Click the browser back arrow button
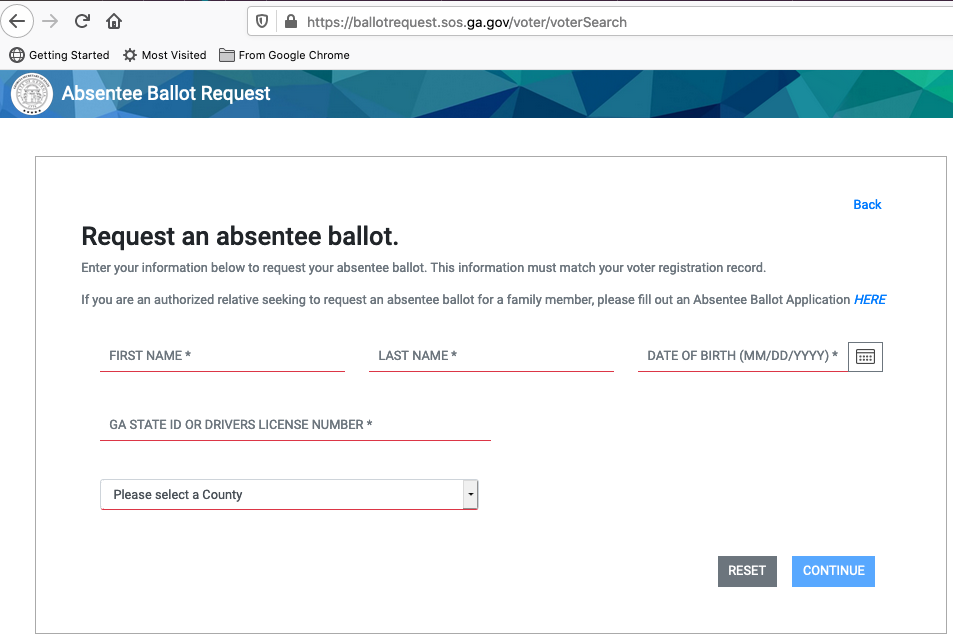Image resolution: width=953 pixels, height=641 pixels. pyautogui.click(x=17, y=21)
